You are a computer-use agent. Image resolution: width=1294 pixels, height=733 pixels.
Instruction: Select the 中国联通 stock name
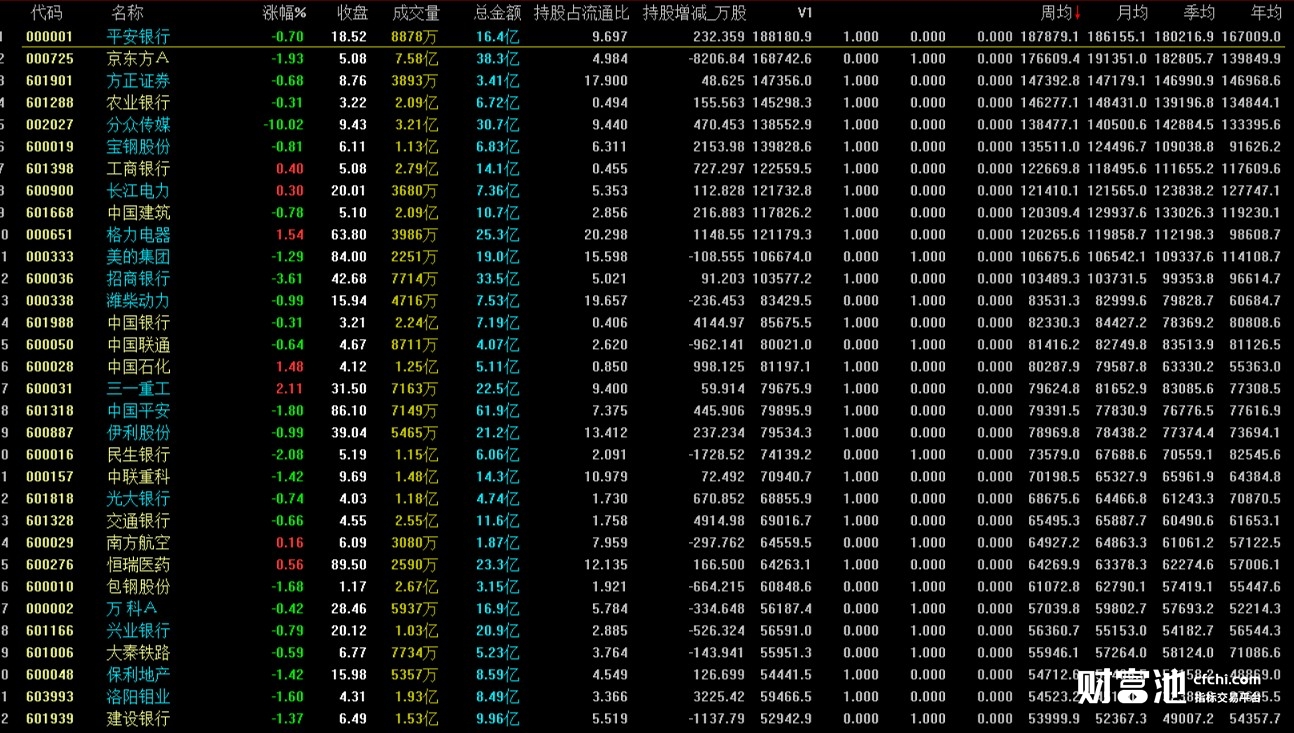(138, 345)
